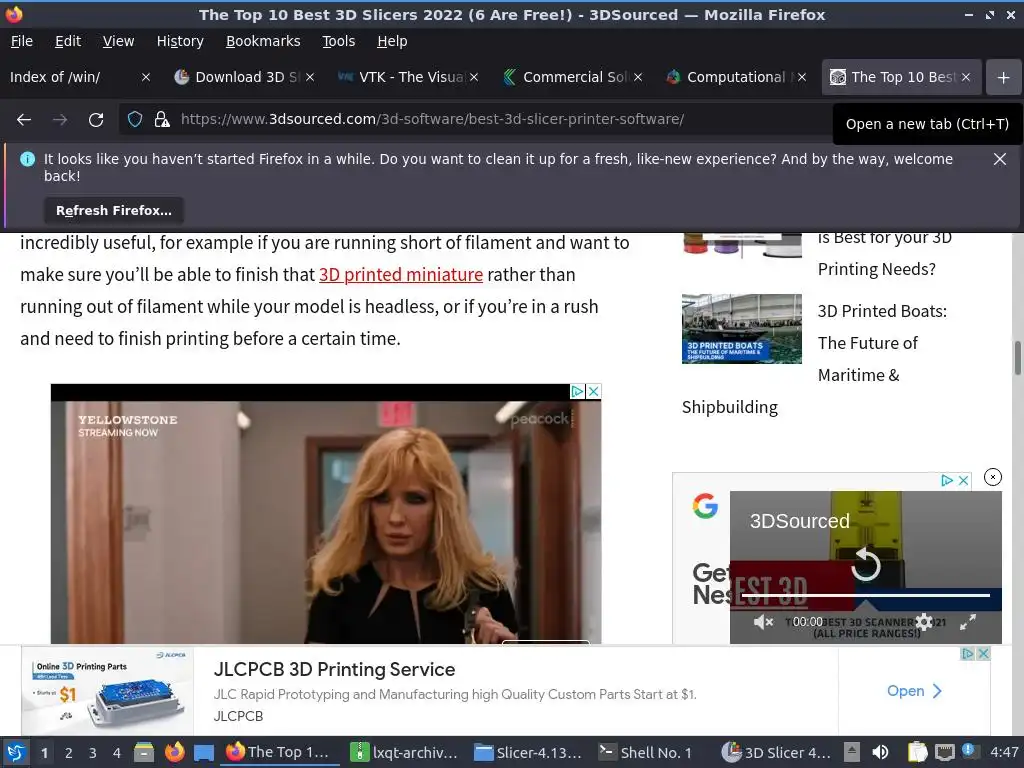Open the LXQt start menu

[x=16, y=753]
